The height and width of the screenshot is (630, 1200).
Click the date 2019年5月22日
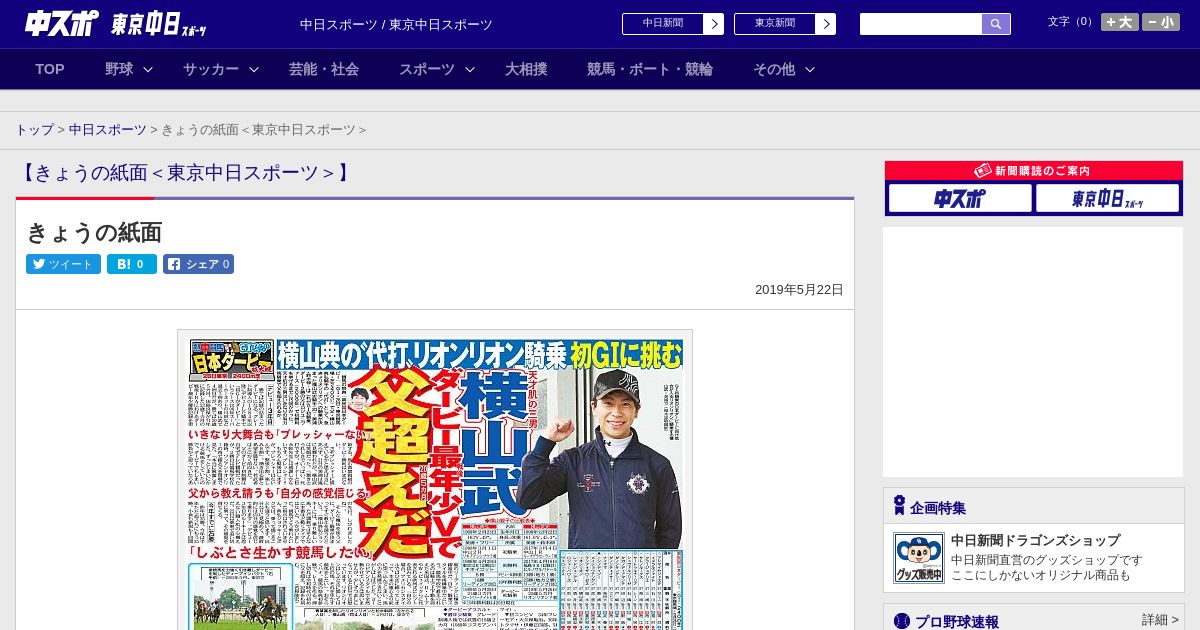799,290
